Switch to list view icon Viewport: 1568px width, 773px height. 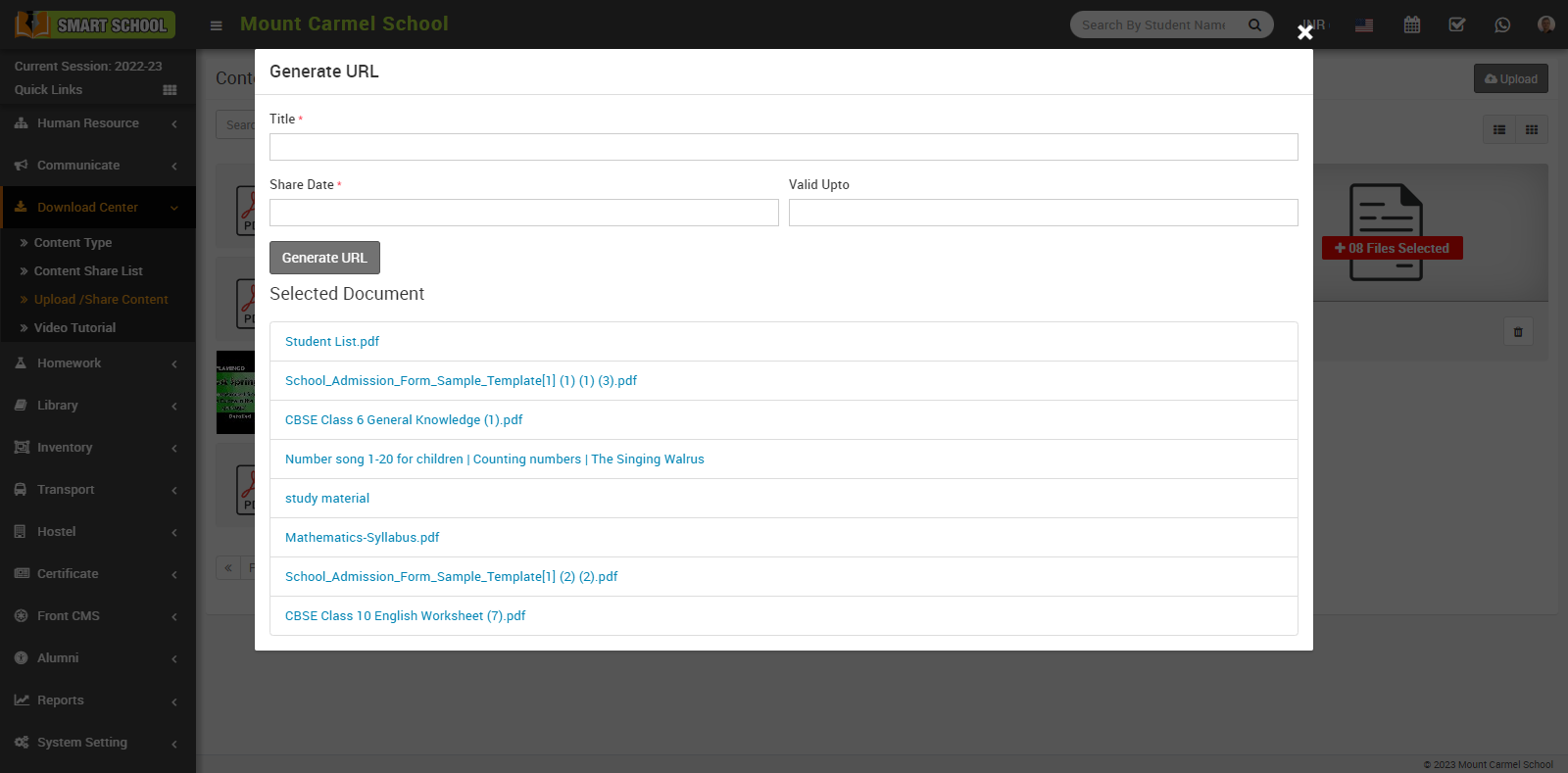tap(1499, 129)
